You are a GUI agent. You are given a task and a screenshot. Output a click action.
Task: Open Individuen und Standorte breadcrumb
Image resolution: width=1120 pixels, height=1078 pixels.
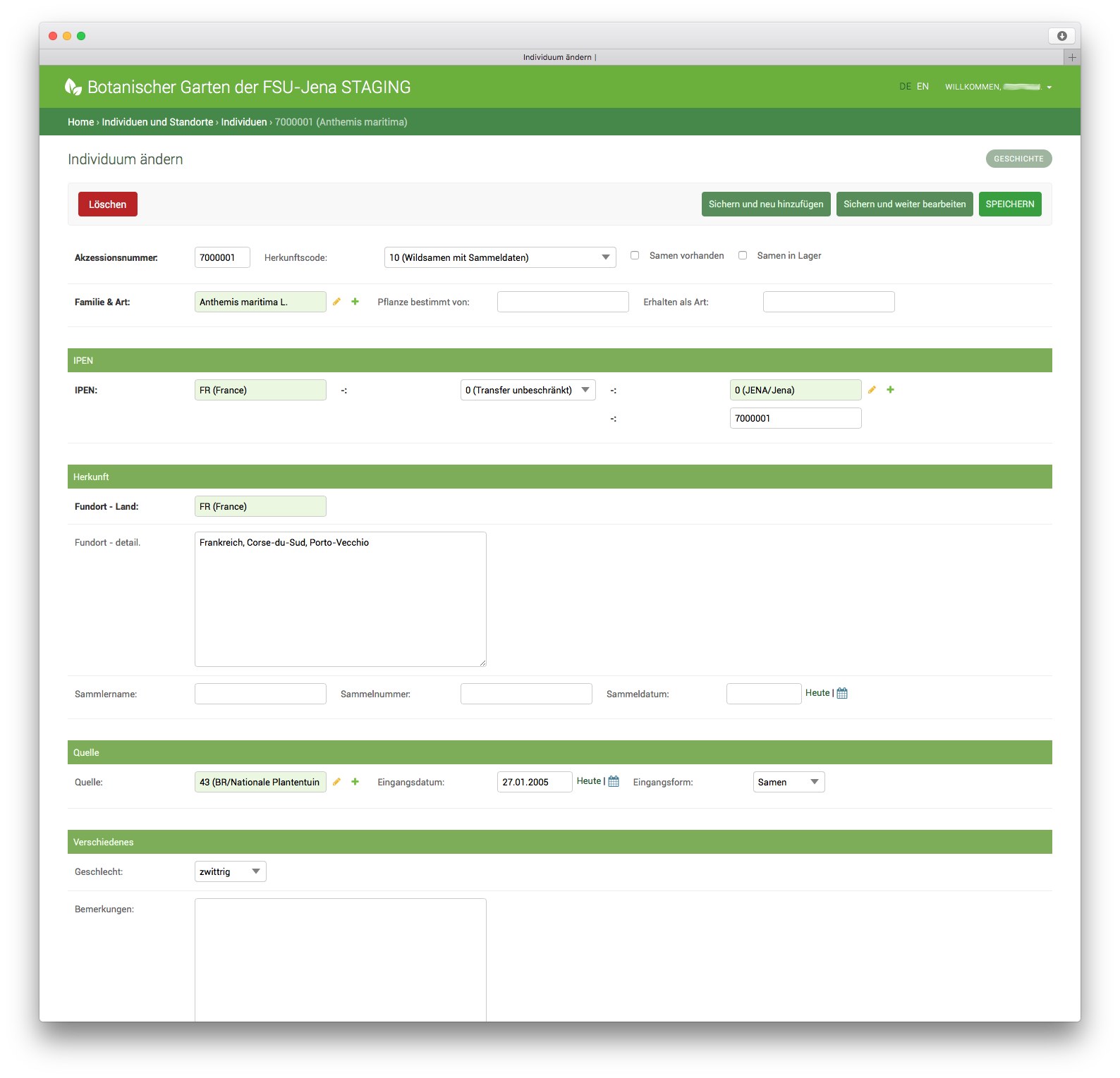coord(157,122)
